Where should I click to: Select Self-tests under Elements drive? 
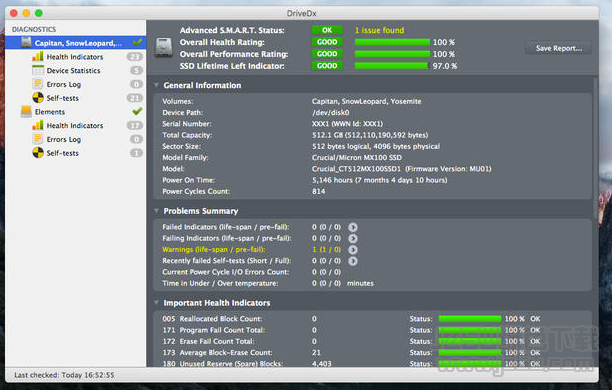coord(62,153)
